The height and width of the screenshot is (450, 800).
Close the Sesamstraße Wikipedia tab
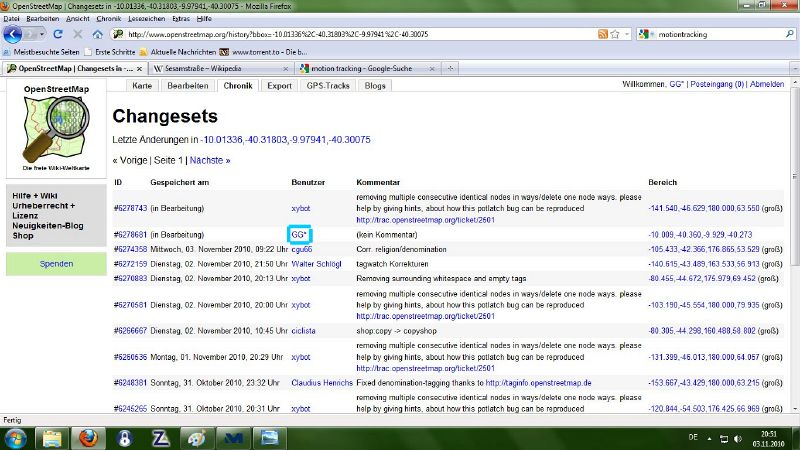point(285,68)
